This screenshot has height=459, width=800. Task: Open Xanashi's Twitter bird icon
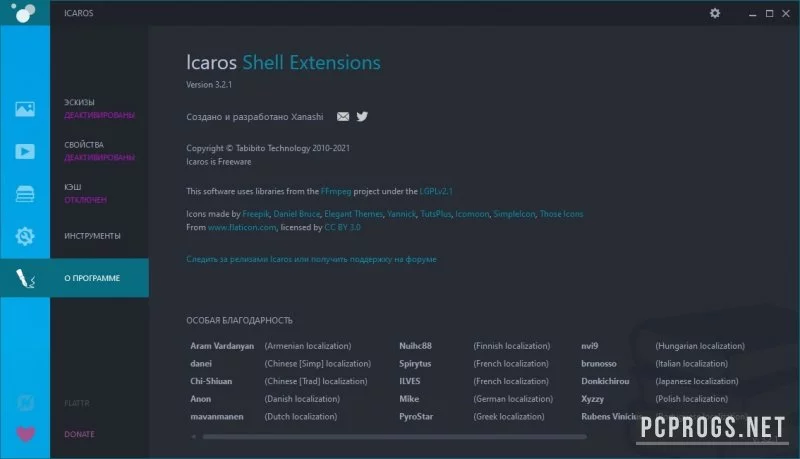click(362, 117)
